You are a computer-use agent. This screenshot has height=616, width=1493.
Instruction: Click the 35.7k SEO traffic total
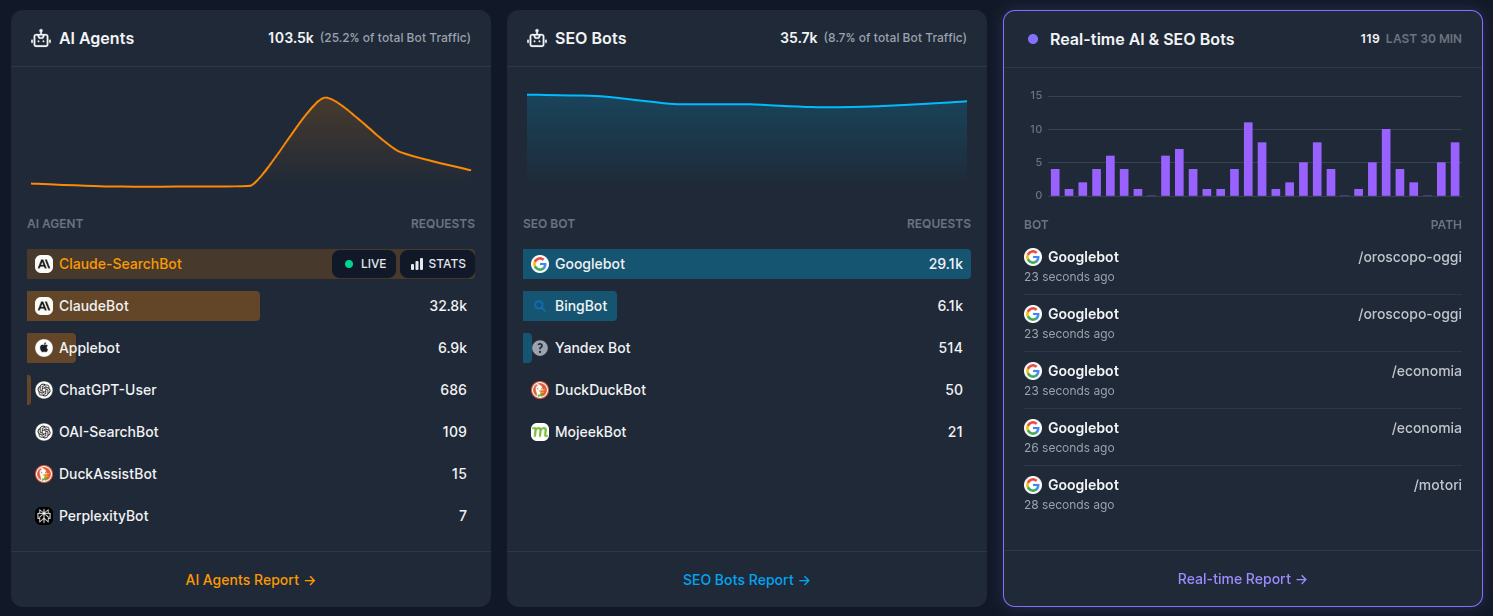[x=799, y=38]
